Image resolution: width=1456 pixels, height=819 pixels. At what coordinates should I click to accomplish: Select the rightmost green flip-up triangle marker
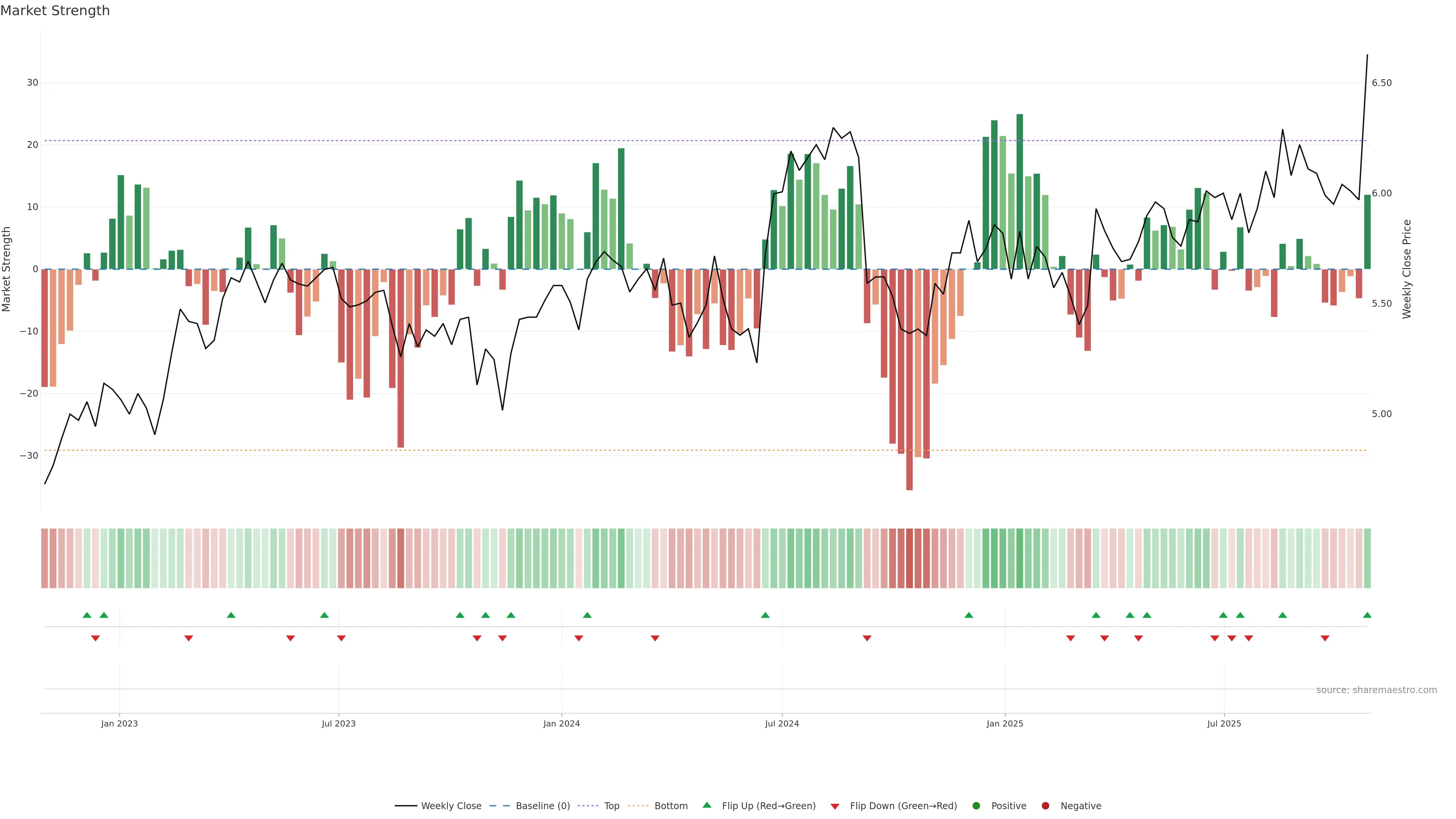click(1367, 615)
